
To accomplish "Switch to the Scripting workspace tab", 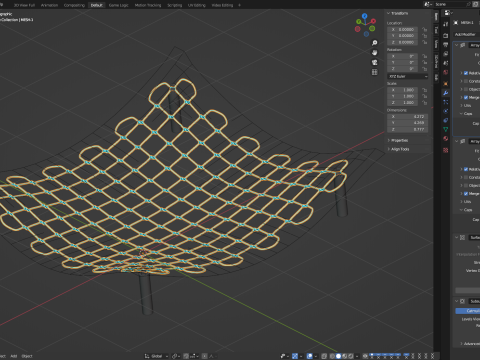I will (x=174, y=5).
